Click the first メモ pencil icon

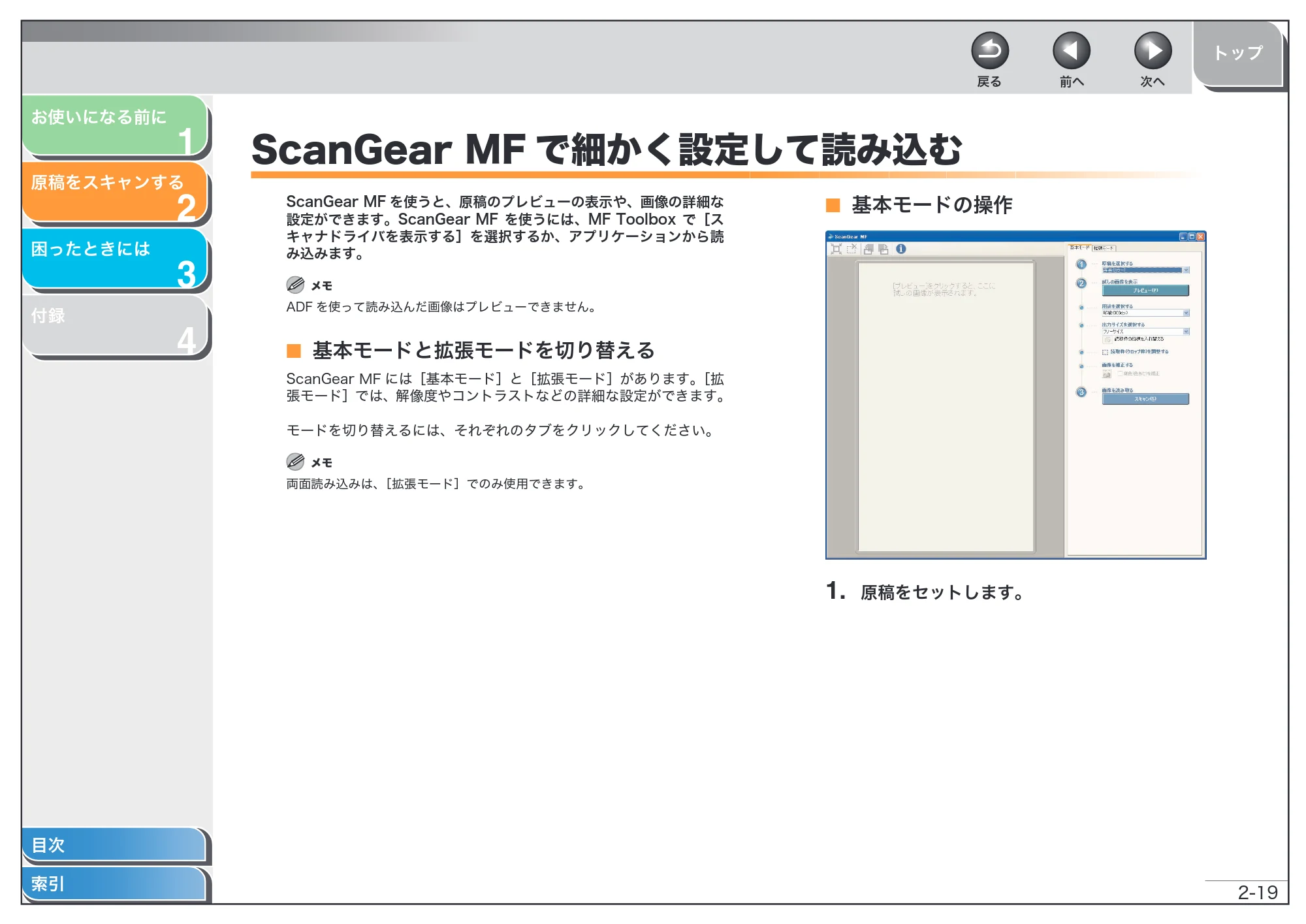pos(295,285)
